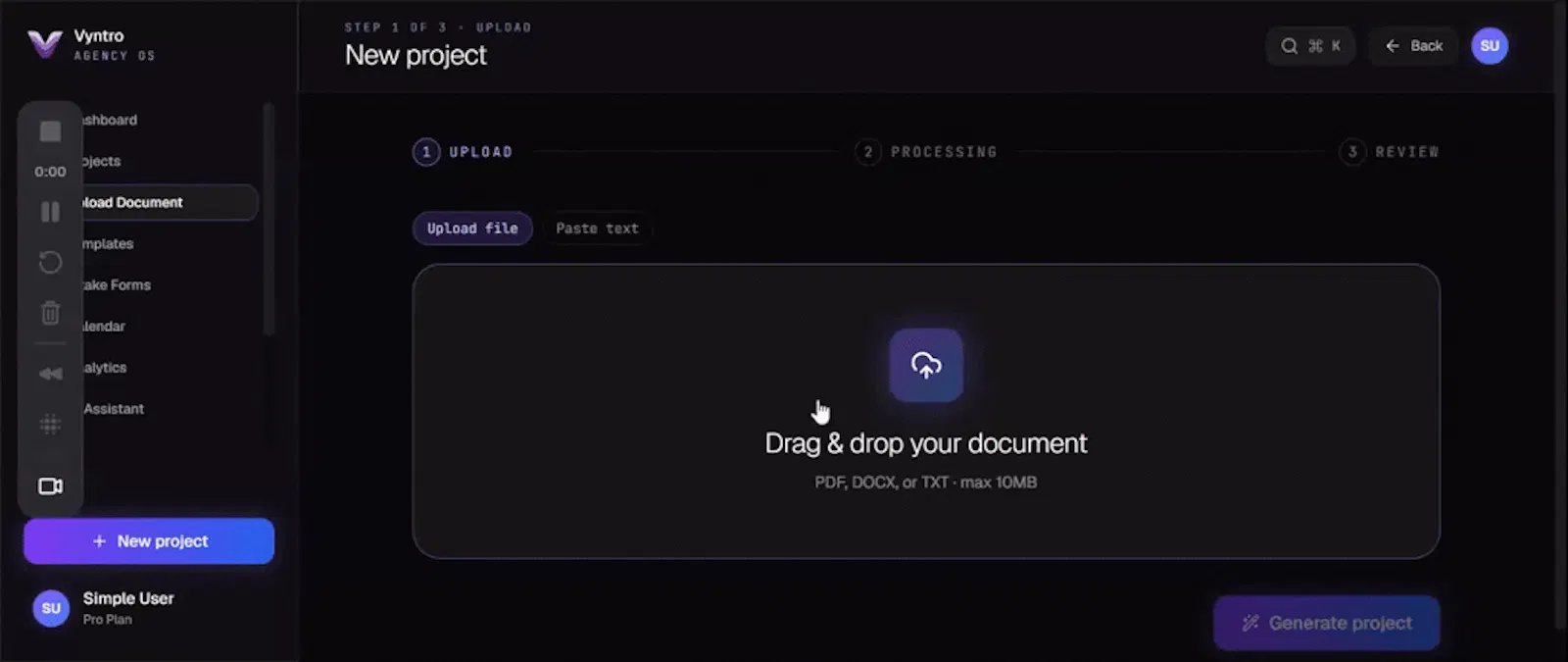
Task: Open the search ⌘K box
Action: tap(1310, 46)
